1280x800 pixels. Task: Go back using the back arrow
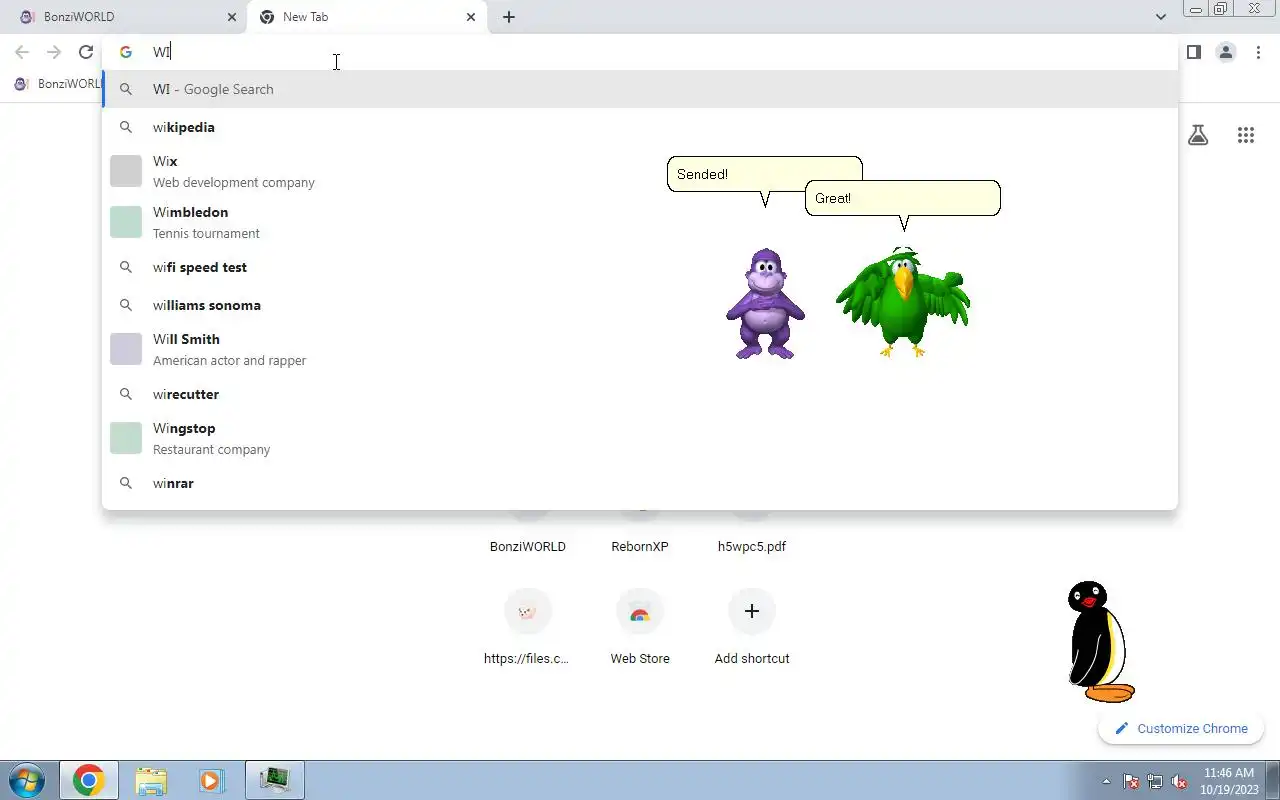click(22, 52)
